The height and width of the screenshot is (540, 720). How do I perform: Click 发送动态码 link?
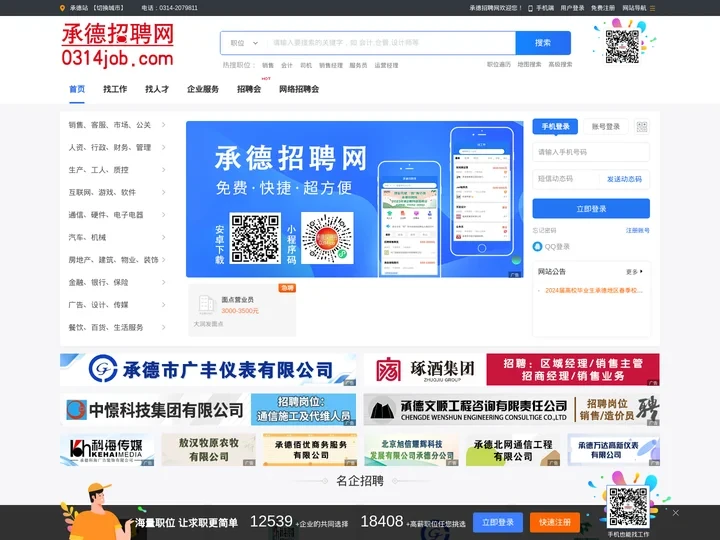(624, 179)
